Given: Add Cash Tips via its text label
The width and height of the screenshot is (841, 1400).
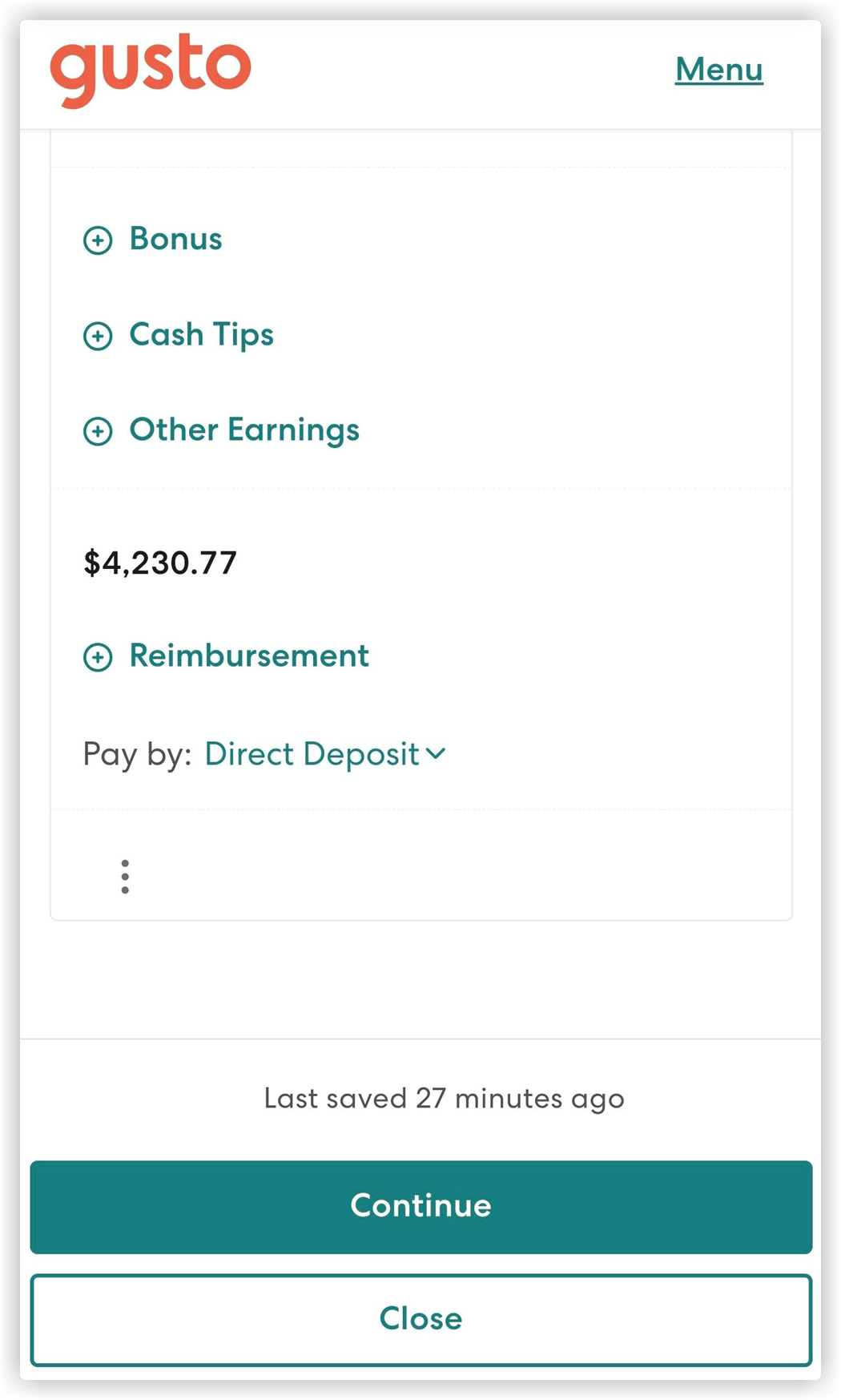Looking at the screenshot, I should tap(201, 335).
